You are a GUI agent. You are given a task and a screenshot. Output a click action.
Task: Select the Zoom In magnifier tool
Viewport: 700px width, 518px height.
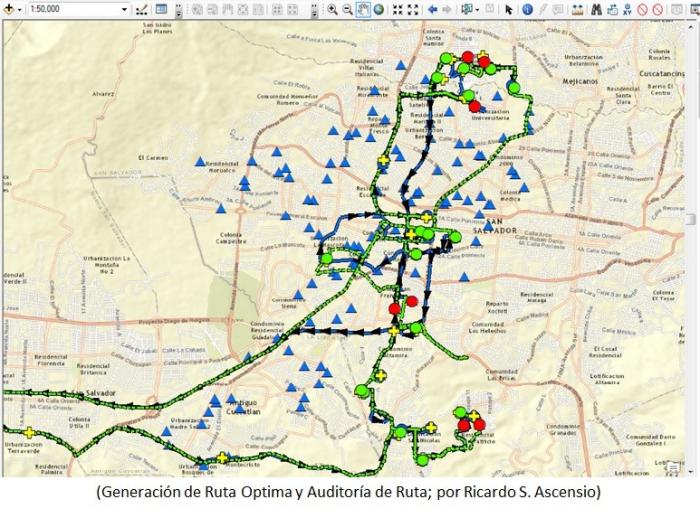332,9
